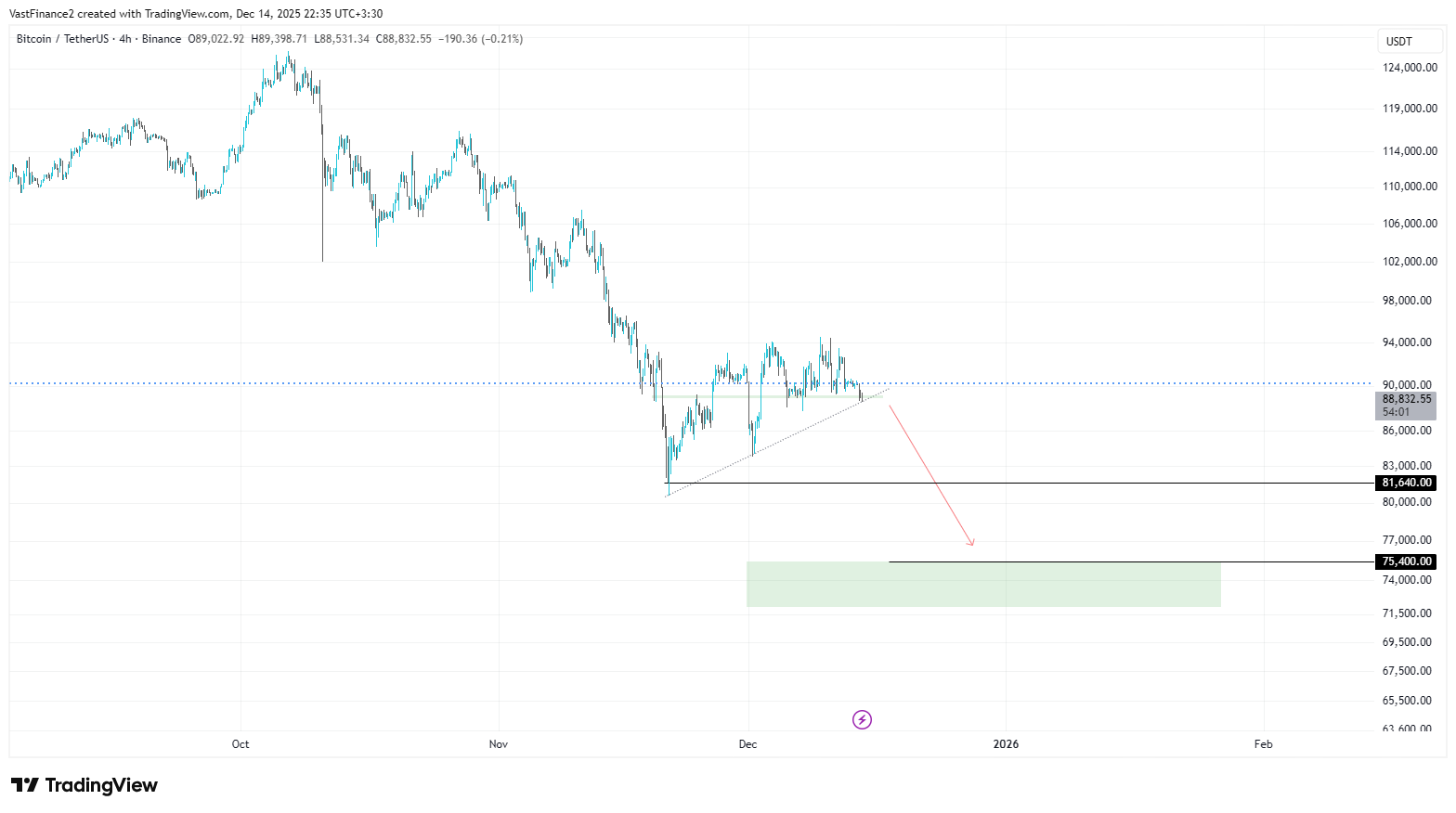
Task: Click the Feb label on time axis
Action: click(x=1263, y=744)
